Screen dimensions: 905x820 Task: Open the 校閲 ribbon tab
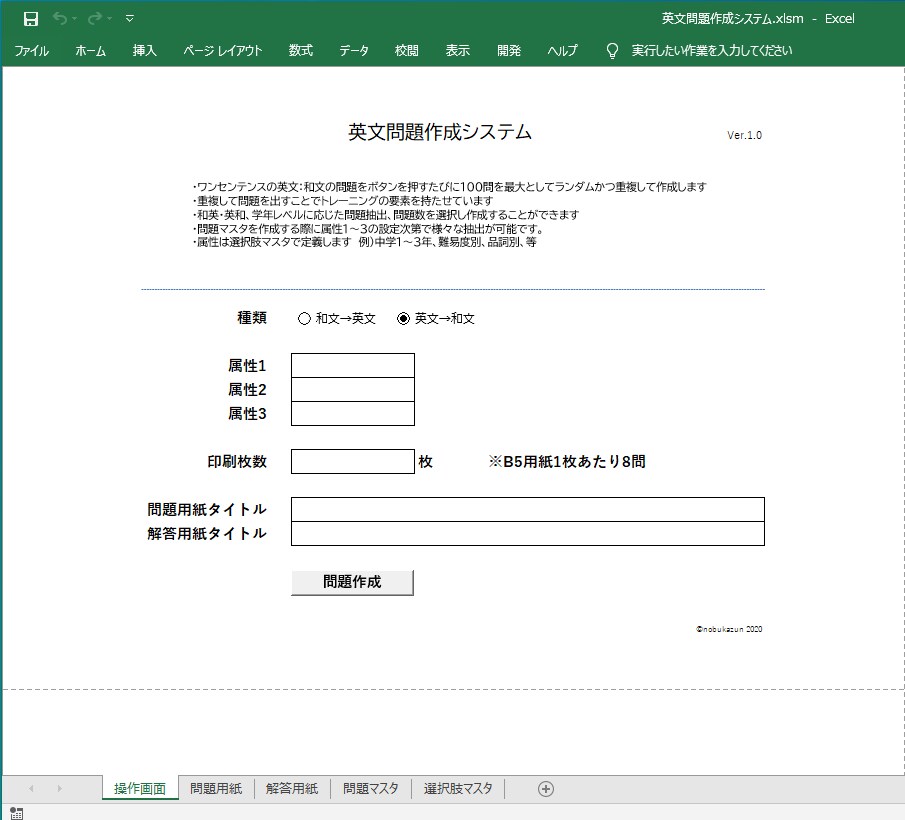coord(406,51)
